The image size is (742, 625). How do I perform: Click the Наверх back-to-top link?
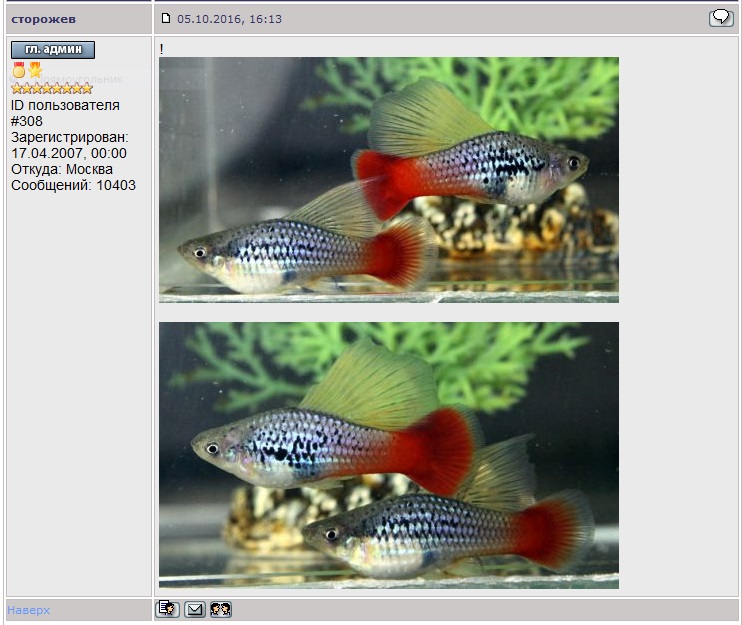point(28,610)
